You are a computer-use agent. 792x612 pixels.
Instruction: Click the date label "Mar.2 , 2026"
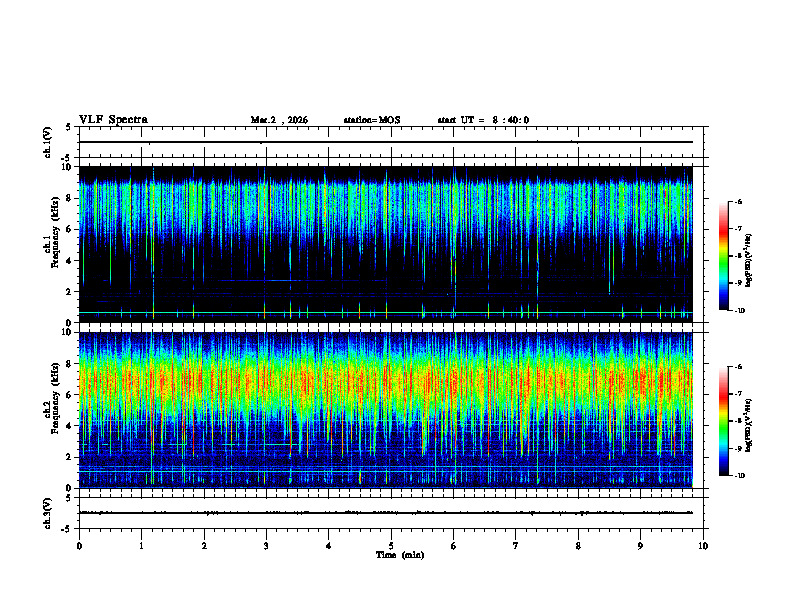point(279,120)
